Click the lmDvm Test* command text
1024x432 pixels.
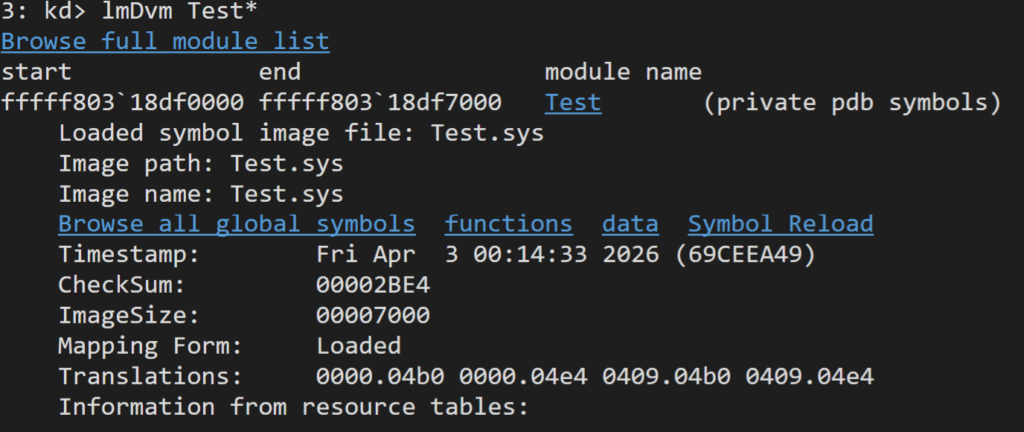click(180, 10)
